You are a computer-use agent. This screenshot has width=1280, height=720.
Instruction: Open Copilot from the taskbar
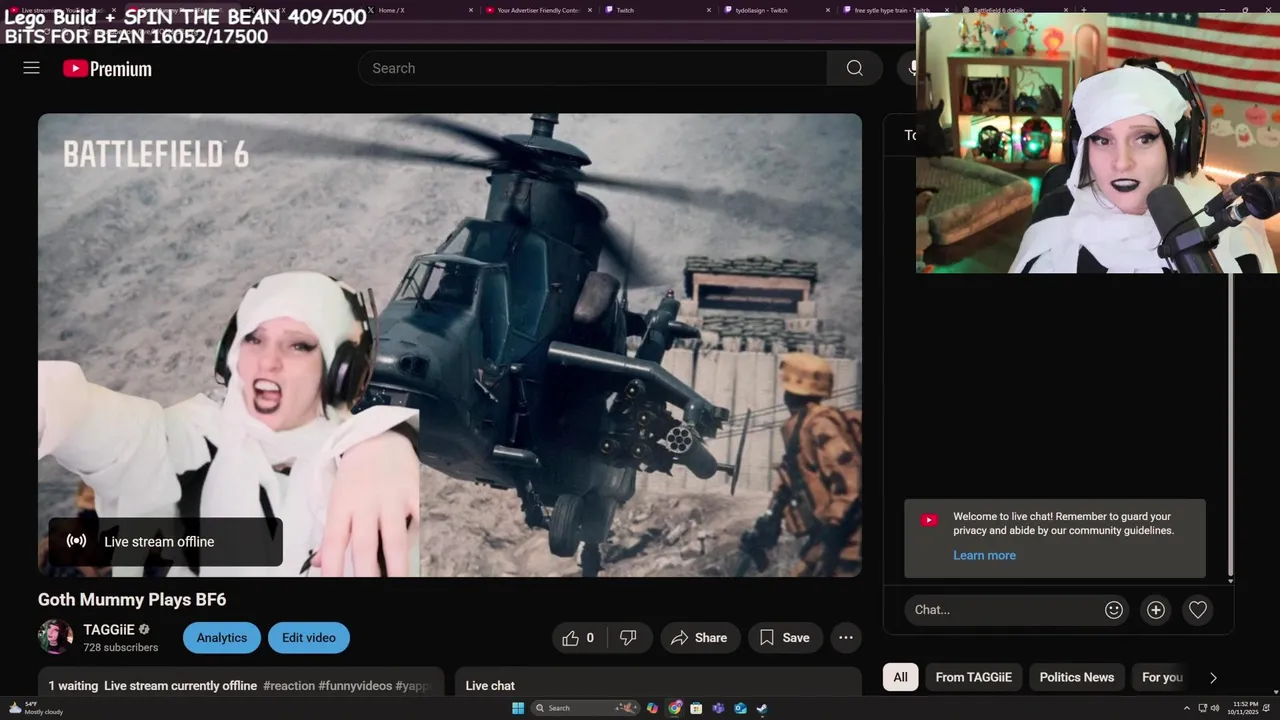(x=652, y=708)
